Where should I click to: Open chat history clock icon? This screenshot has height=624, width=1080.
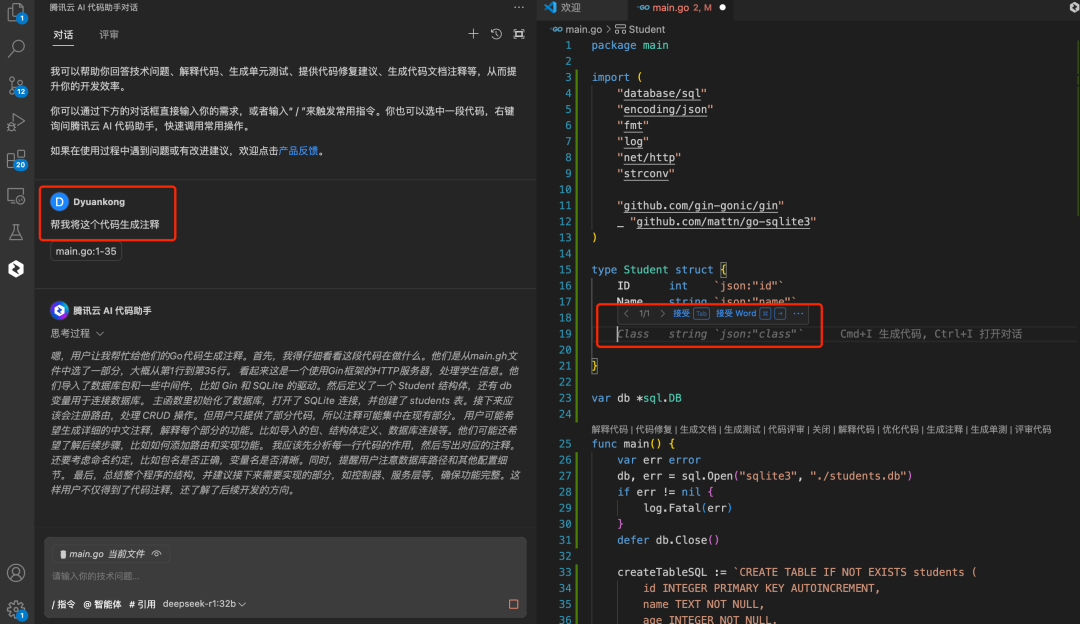[496, 34]
